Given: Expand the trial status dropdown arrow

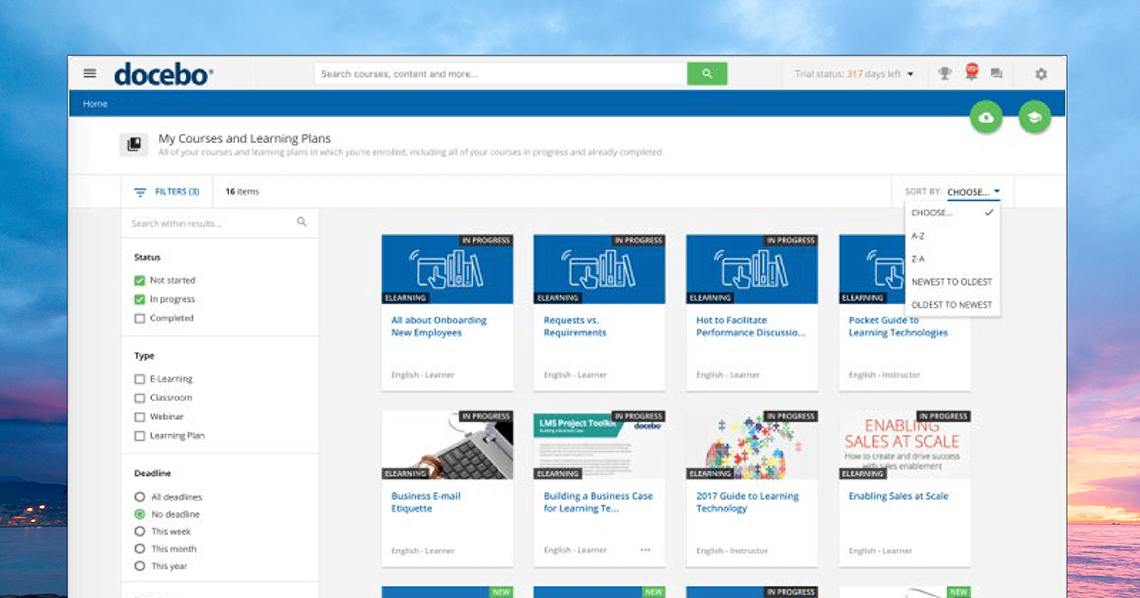Looking at the screenshot, I should pyautogui.click(x=910, y=74).
